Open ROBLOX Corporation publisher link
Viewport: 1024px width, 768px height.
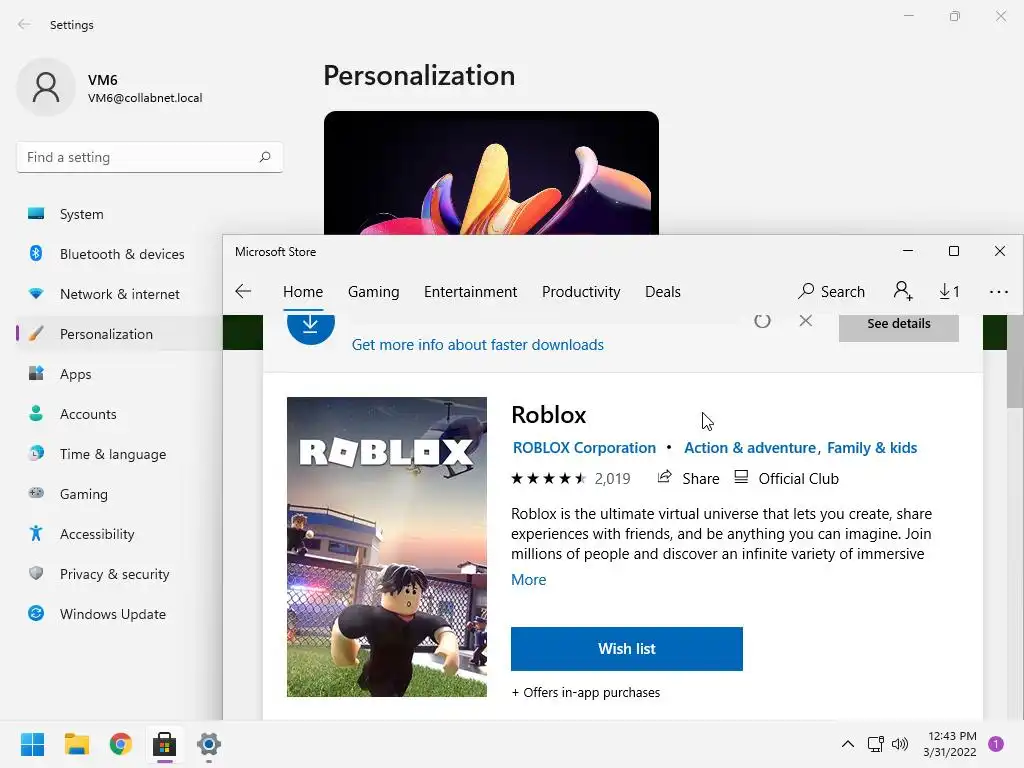tap(584, 448)
